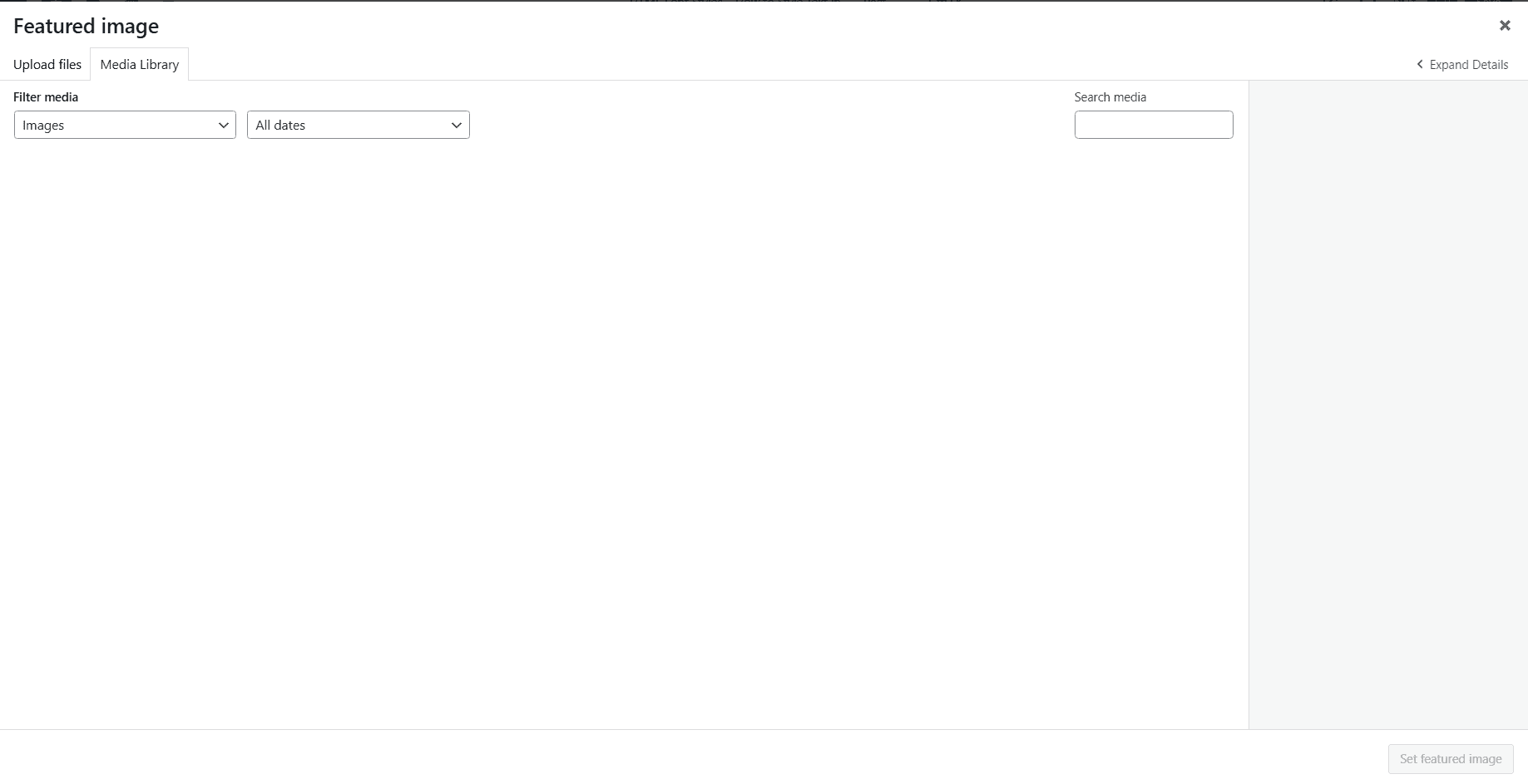
Task: Click the "Images" text in the type filter
Action: pyautogui.click(x=43, y=126)
